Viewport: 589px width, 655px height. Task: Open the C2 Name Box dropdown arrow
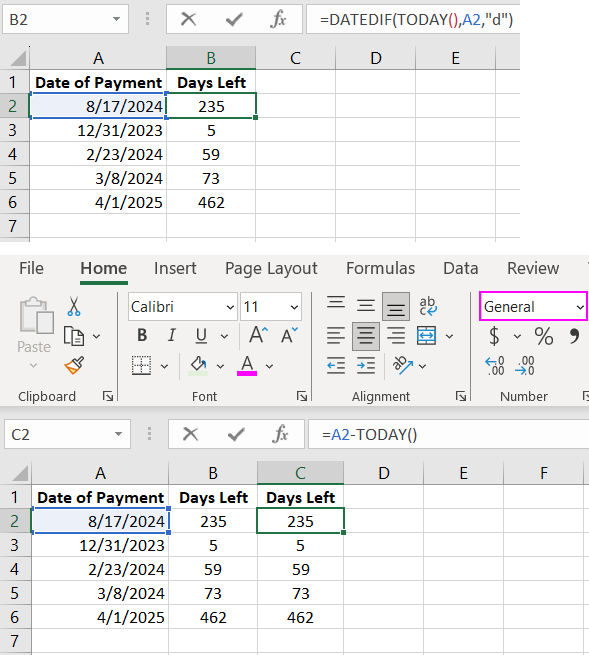(119, 434)
